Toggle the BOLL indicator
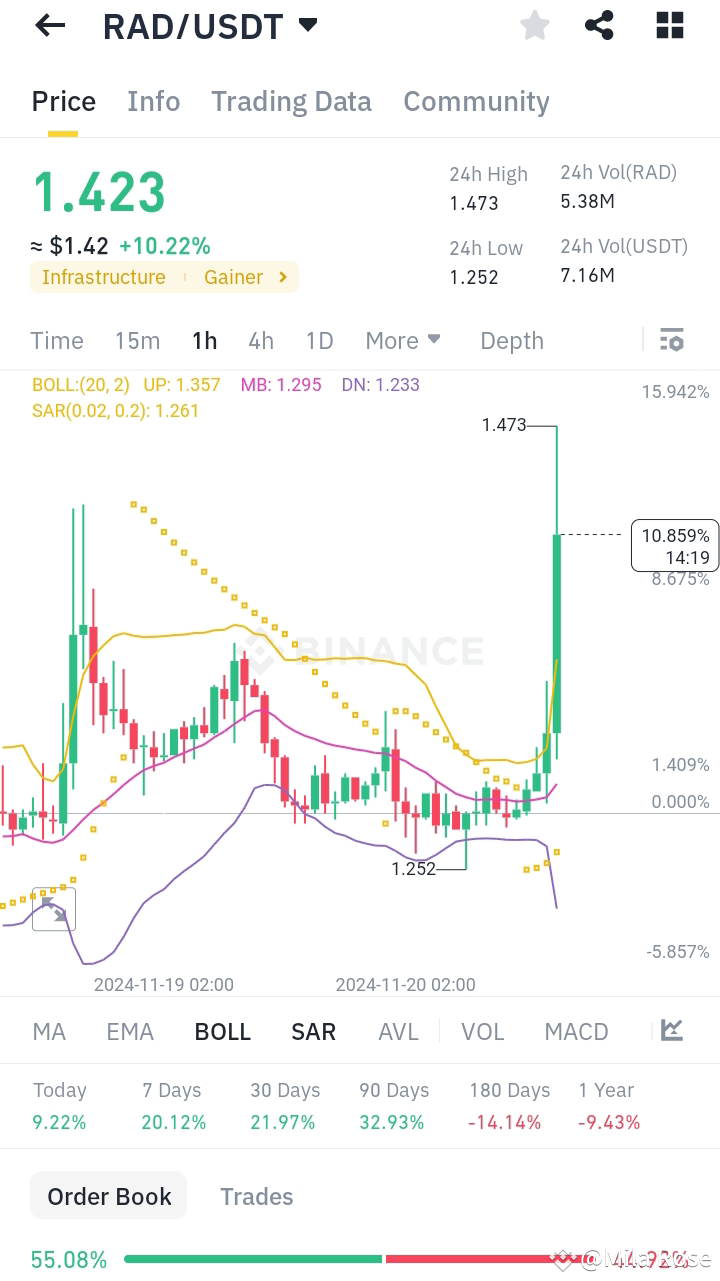This screenshot has height=1281, width=720. point(222,1030)
